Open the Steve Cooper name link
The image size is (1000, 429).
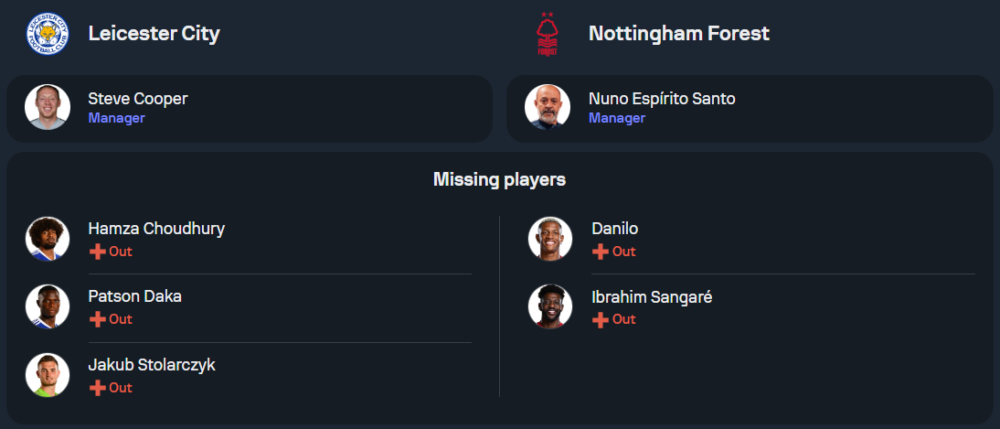(137, 99)
